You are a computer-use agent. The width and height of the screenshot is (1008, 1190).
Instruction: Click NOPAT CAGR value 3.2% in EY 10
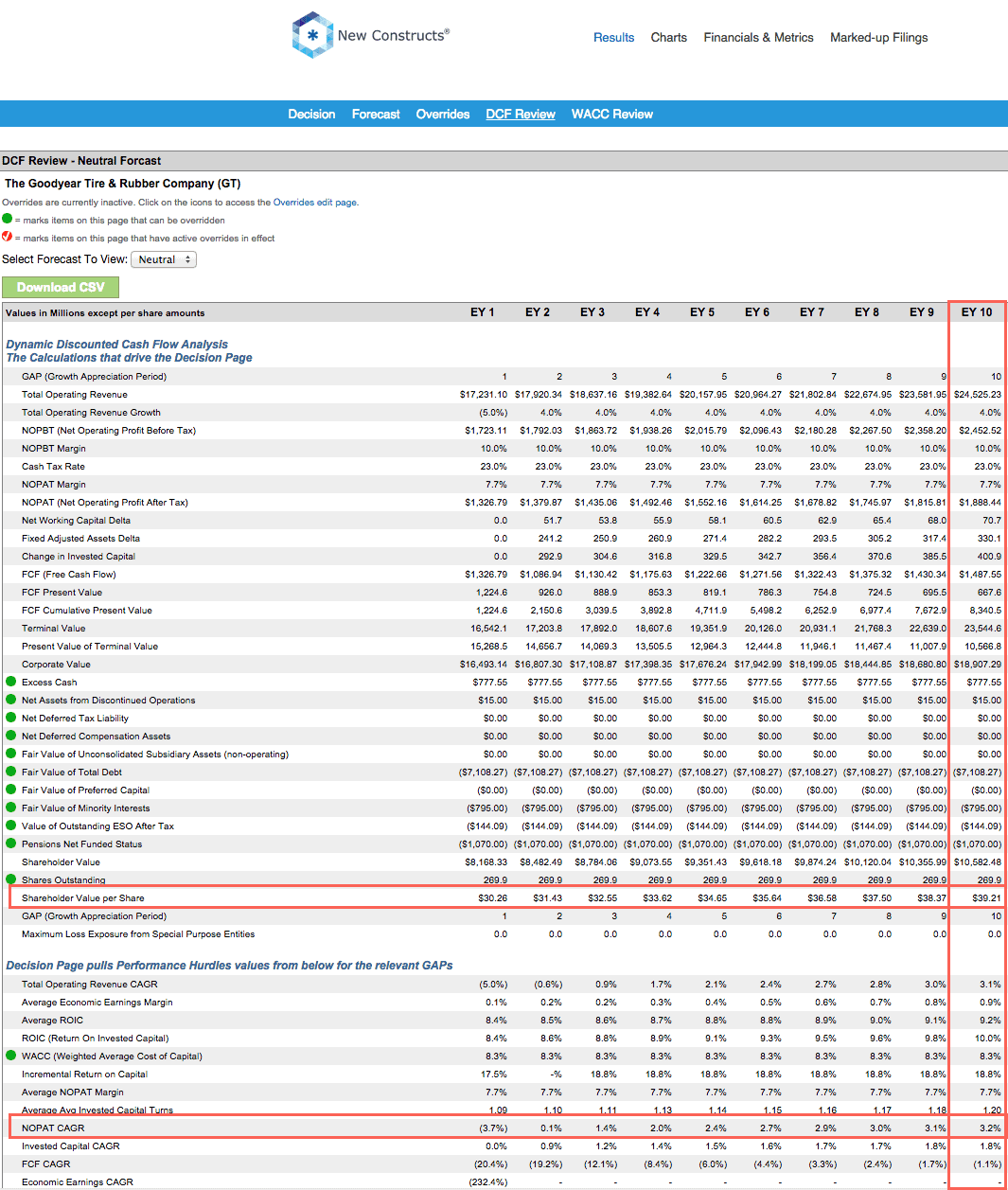(991, 1128)
